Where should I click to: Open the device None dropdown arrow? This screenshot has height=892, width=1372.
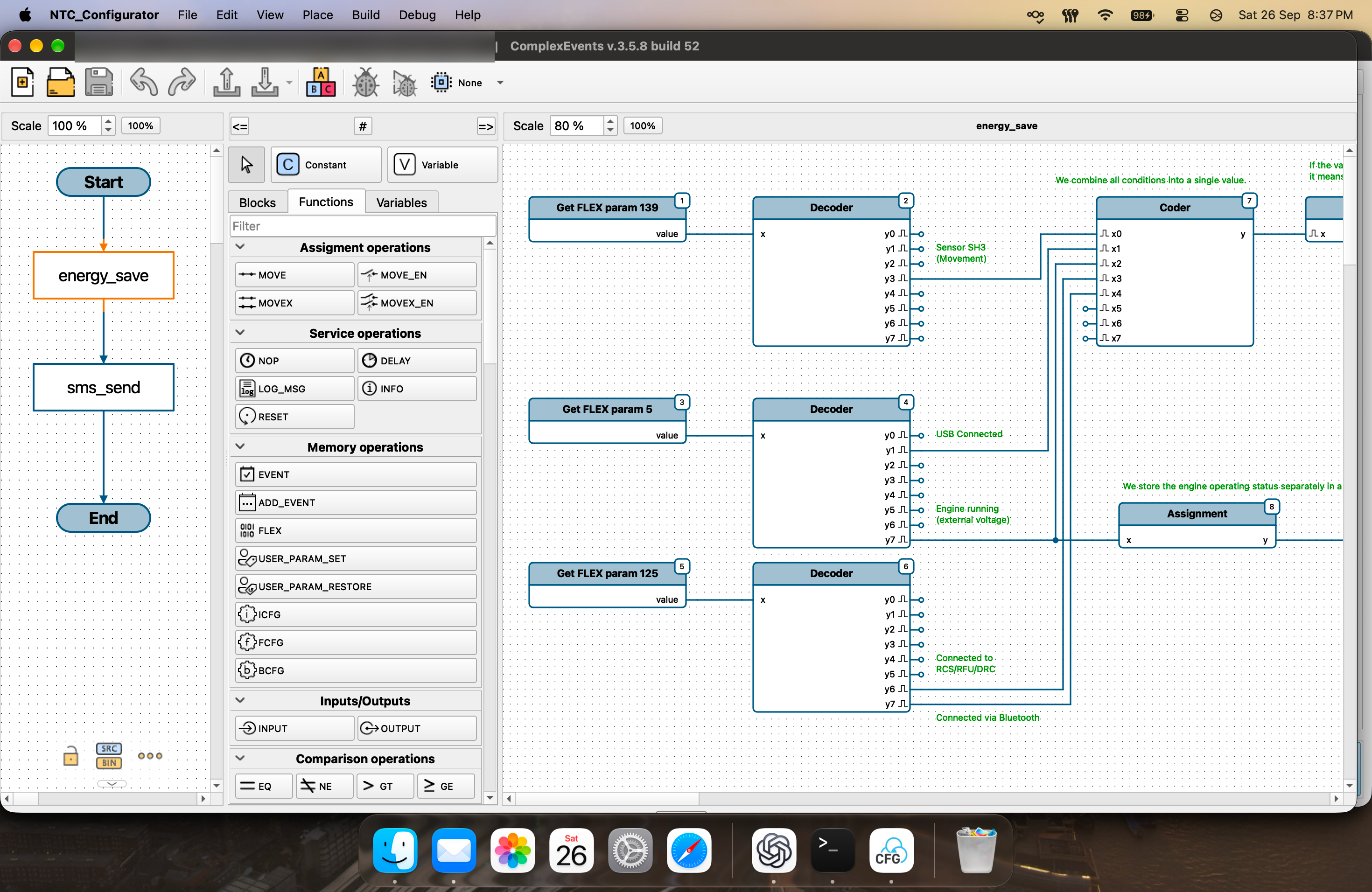coord(500,83)
